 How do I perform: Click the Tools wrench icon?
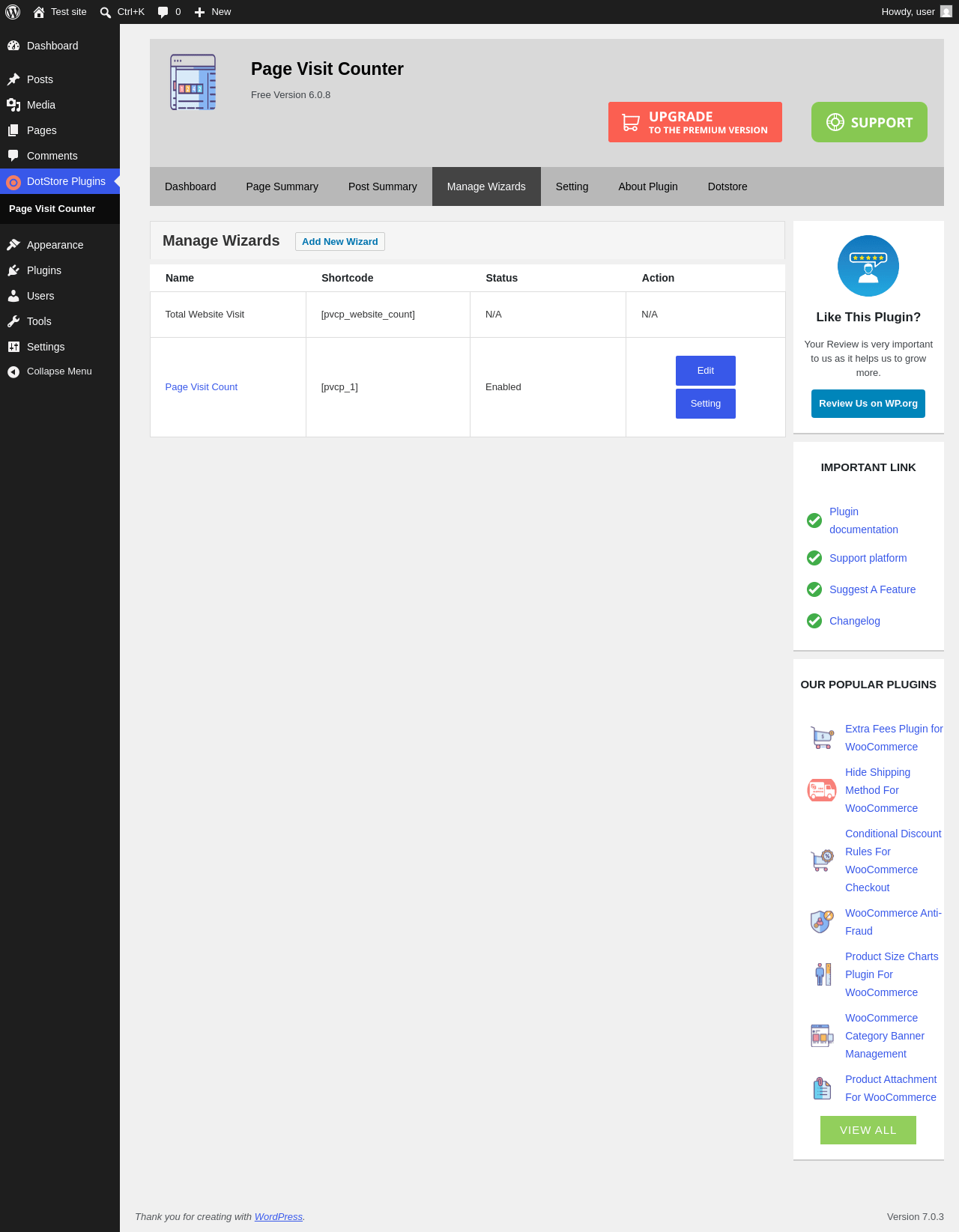[x=13, y=321]
